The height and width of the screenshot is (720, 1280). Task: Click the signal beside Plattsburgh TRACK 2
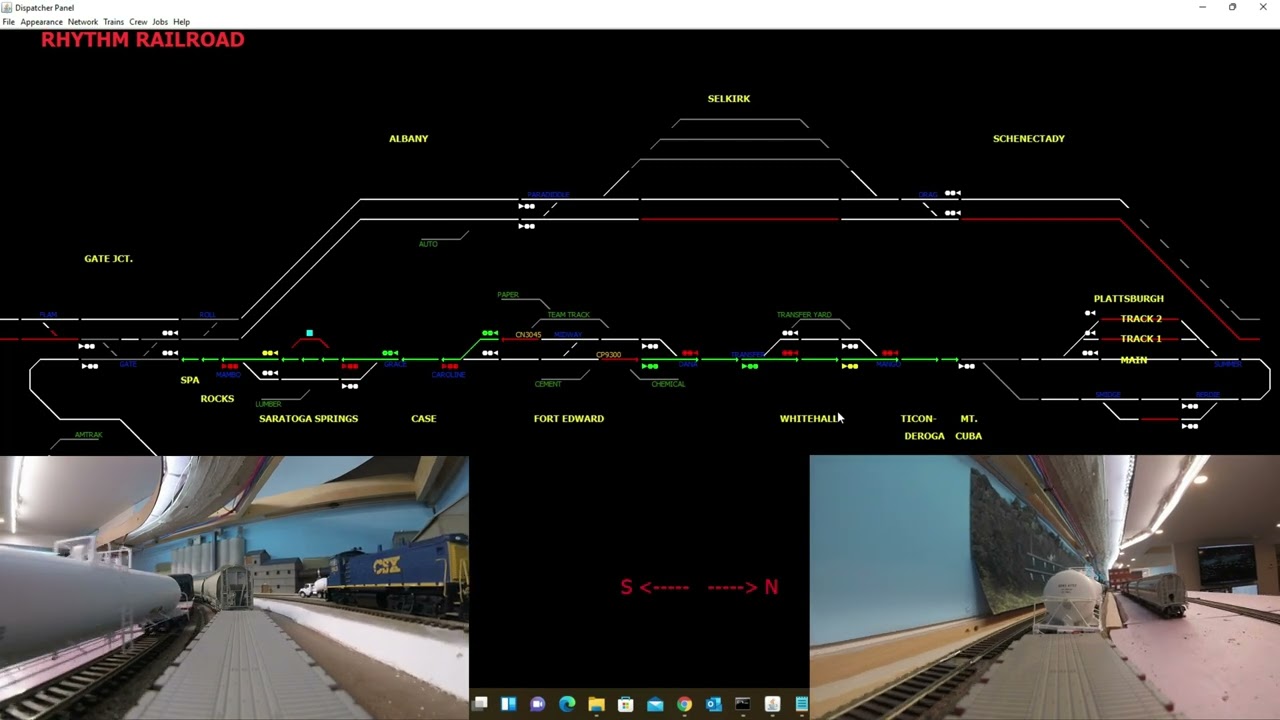[x=1090, y=313]
